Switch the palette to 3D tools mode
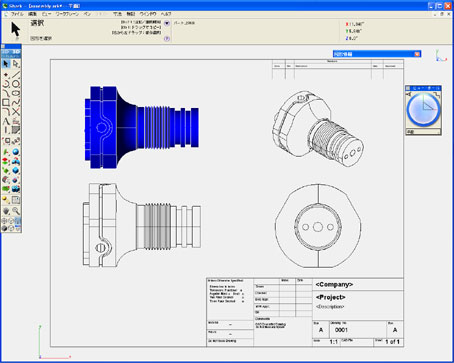The height and width of the screenshot is (363, 454). coord(16,52)
